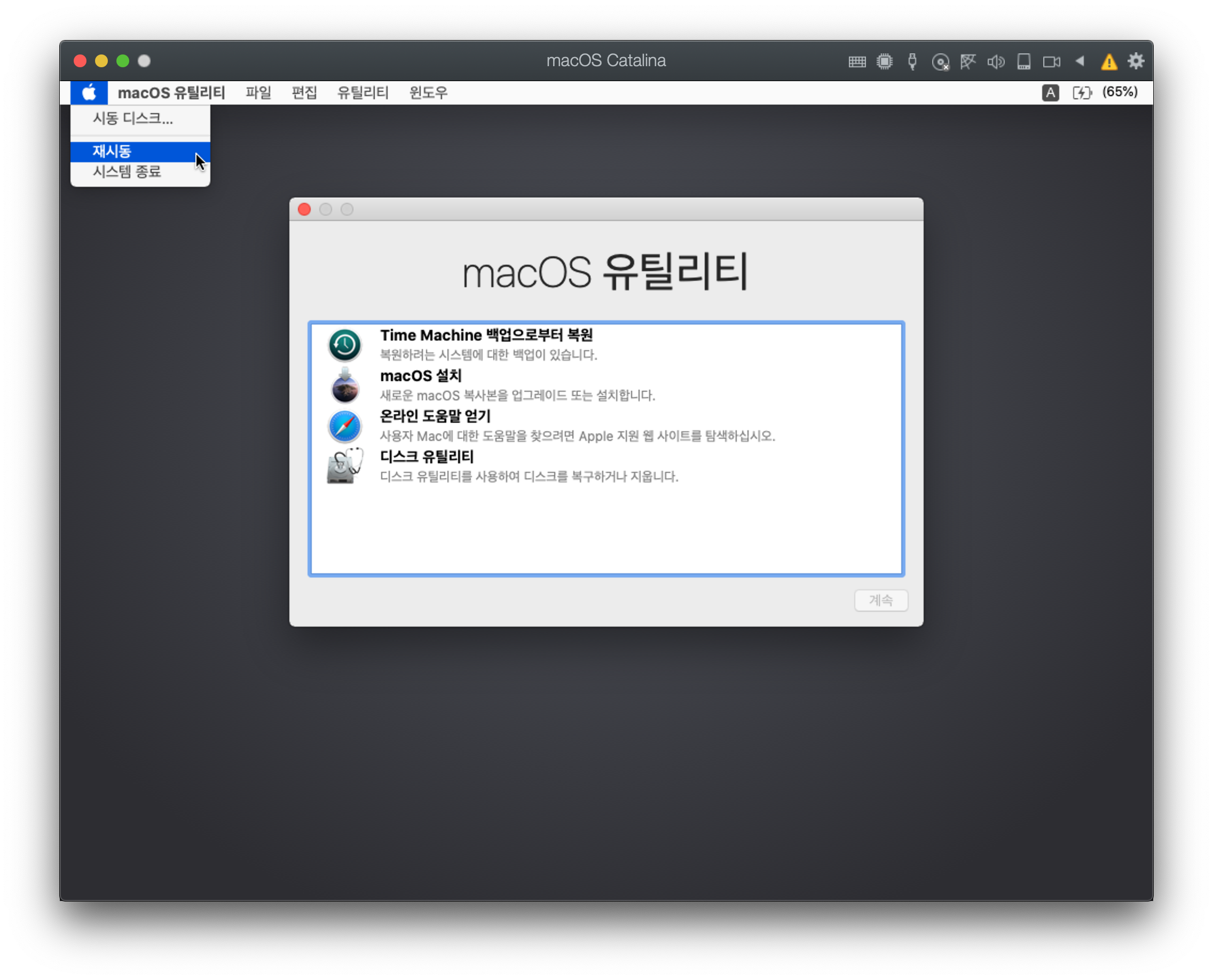Open the '파일' menu
Screen dimensions: 1213x980
[258, 92]
